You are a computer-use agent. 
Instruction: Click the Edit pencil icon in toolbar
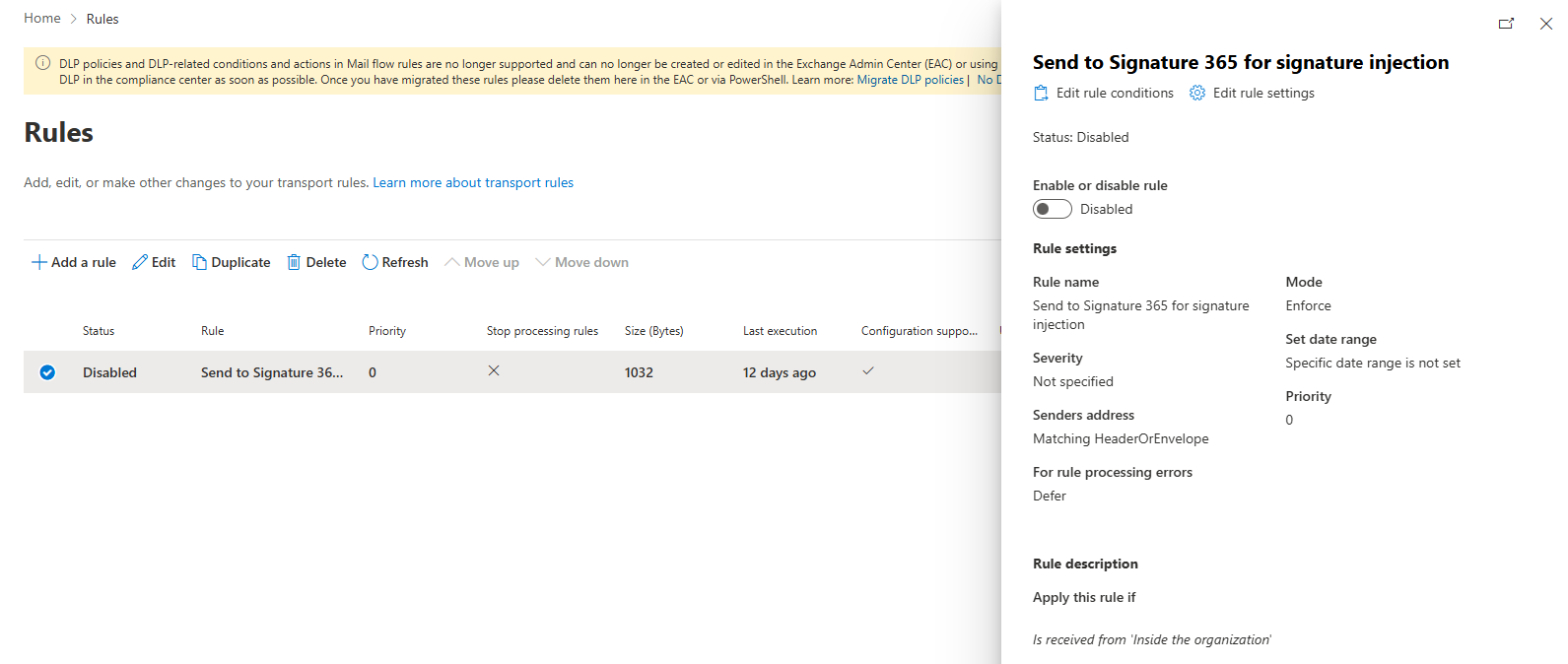[140, 262]
